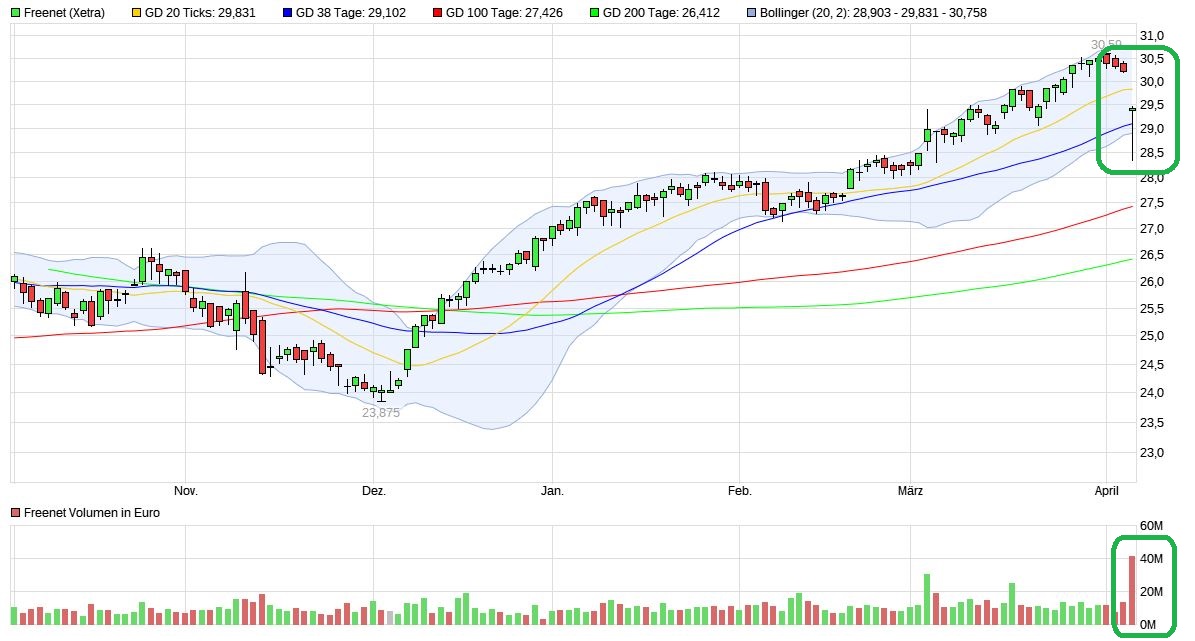
Task: Click the tallest red volume bar in April
Action: tap(1132, 591)
